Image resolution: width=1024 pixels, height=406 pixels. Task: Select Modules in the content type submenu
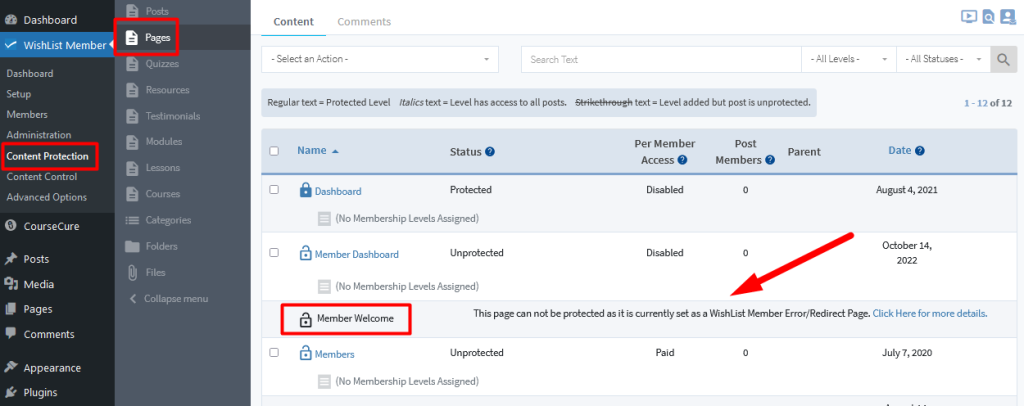164,141
